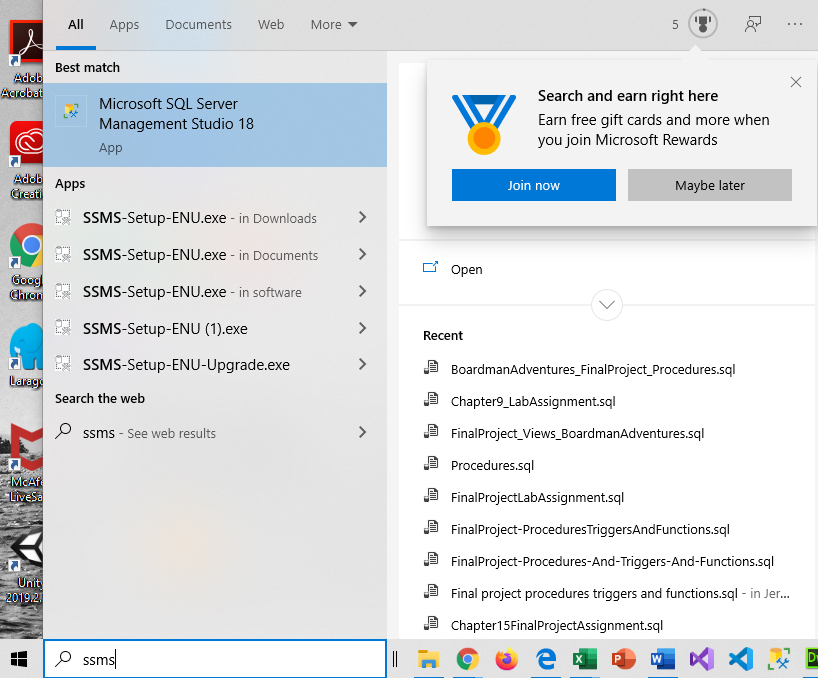The width and height of the screenshot is (818, 678).
Task: Open Word from the taskbar
Action: 662,660
